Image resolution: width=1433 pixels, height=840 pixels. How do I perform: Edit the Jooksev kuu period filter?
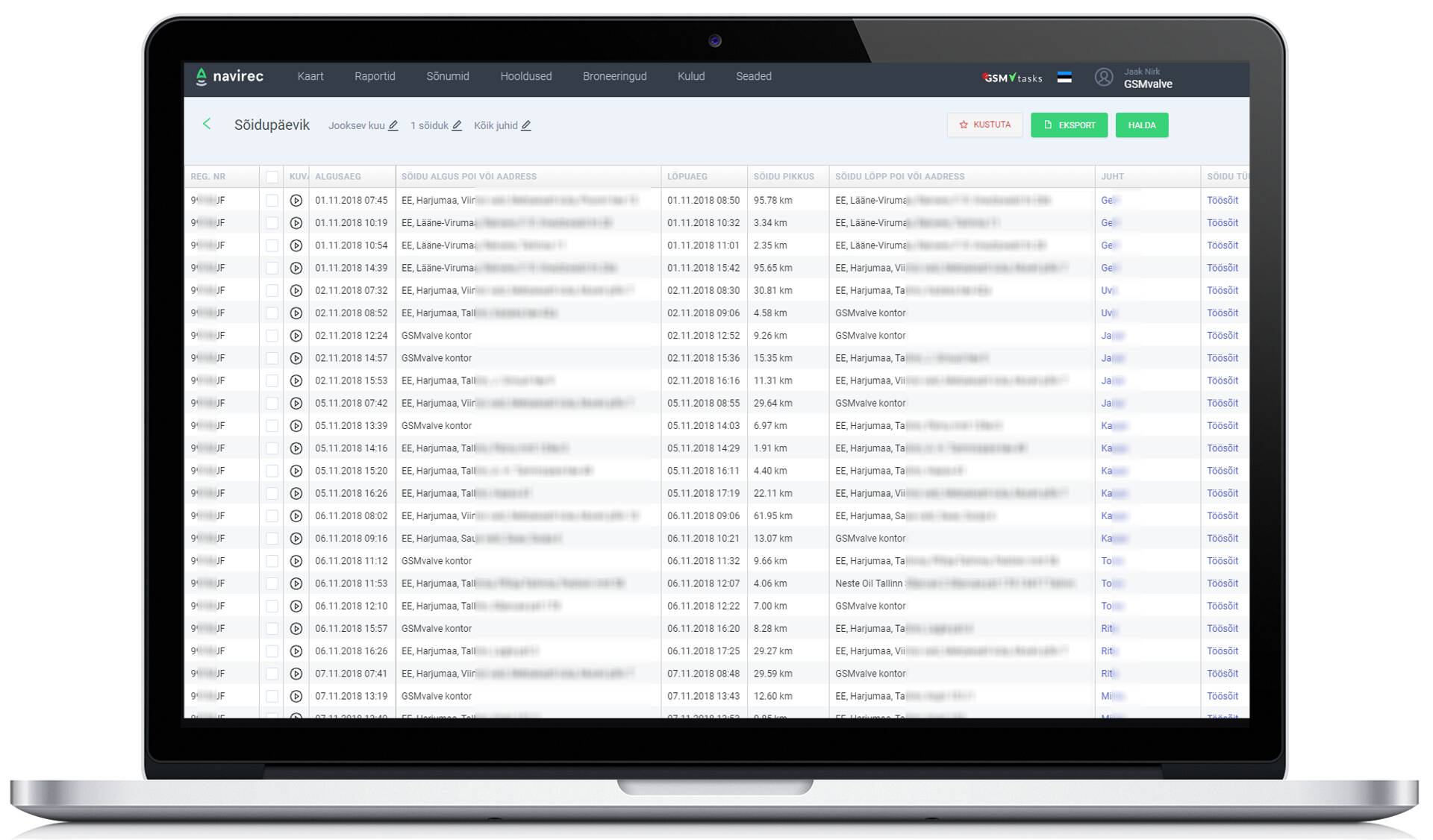click(x=393, y=126)
